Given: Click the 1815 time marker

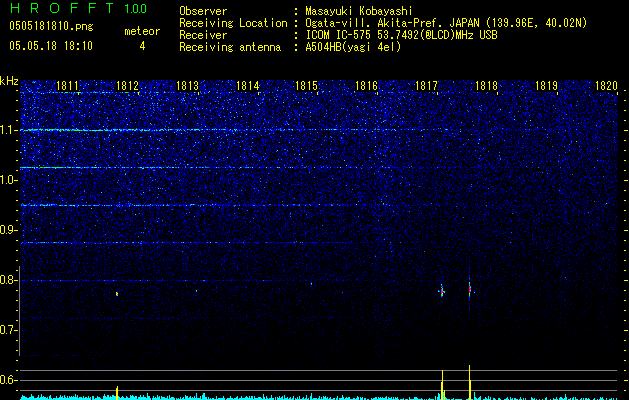Looking at the screenshot, I should click(x=306, y=86).
